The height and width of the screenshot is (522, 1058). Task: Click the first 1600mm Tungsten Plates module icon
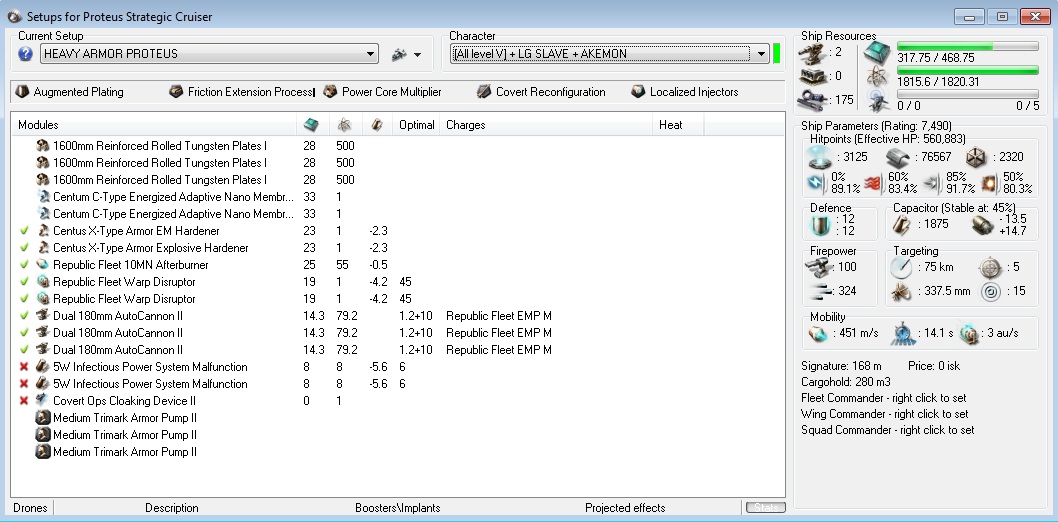[43, 146]
